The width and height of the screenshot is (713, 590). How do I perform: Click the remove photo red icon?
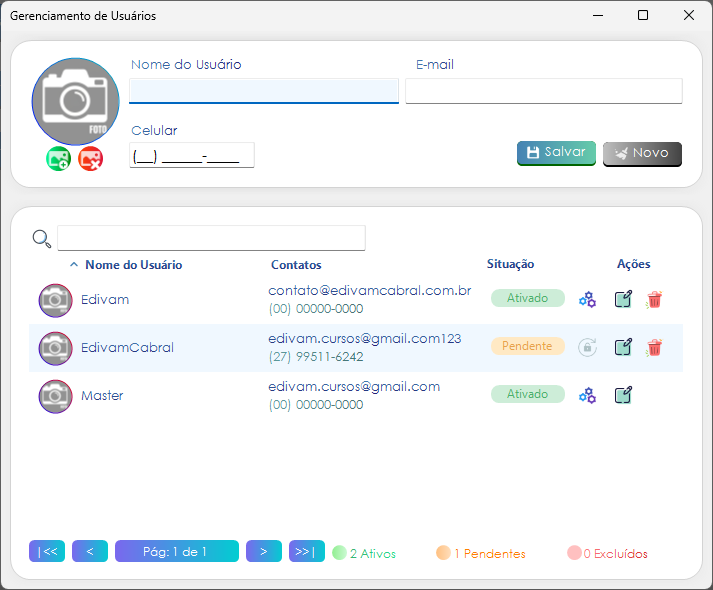click(90, 159)
